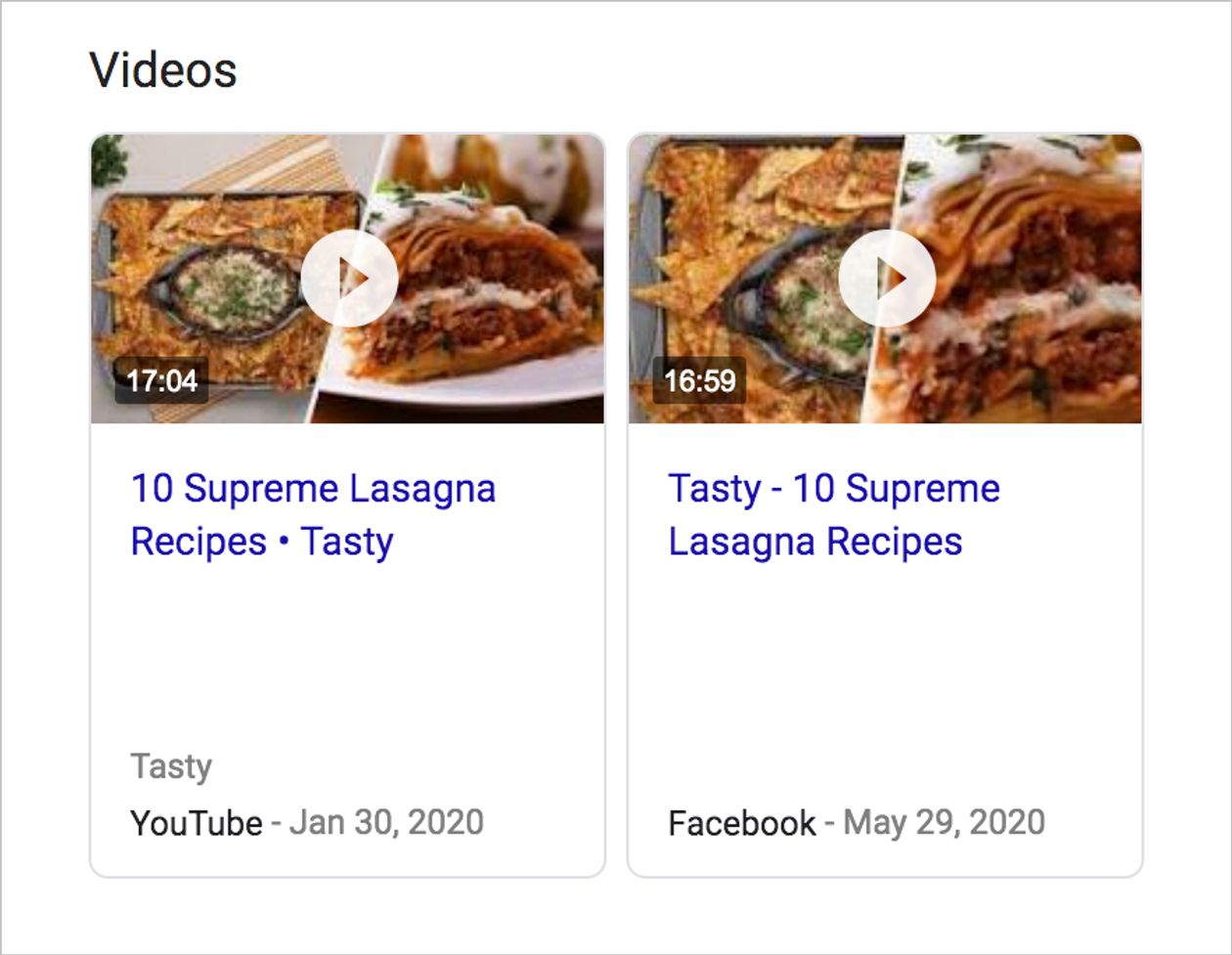Click the Facebook source label
This screenshot has width=1232, height=955.
pyautogui.click(x=741, y=823)
